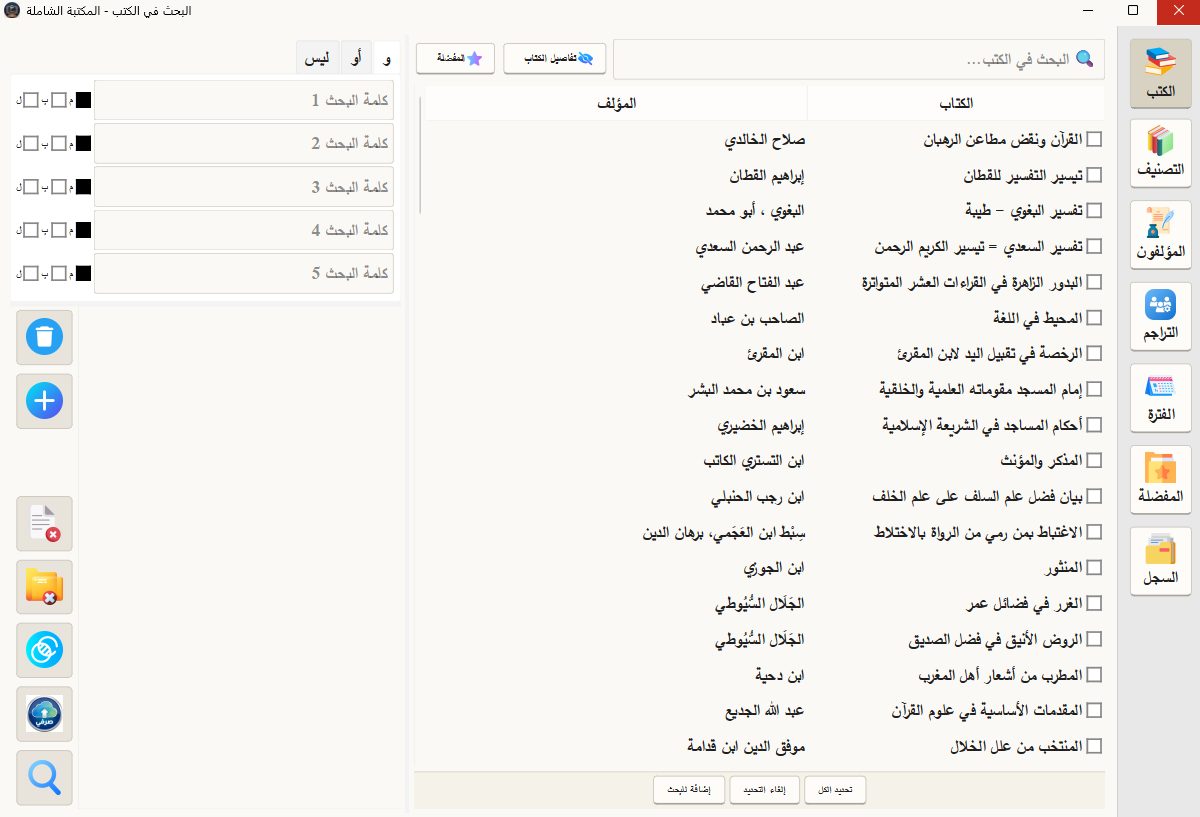This screenshot has width=1200, height=817.
Task: Click the إضافة للبحث (add to search) button
Action: [x=690, y=790]
